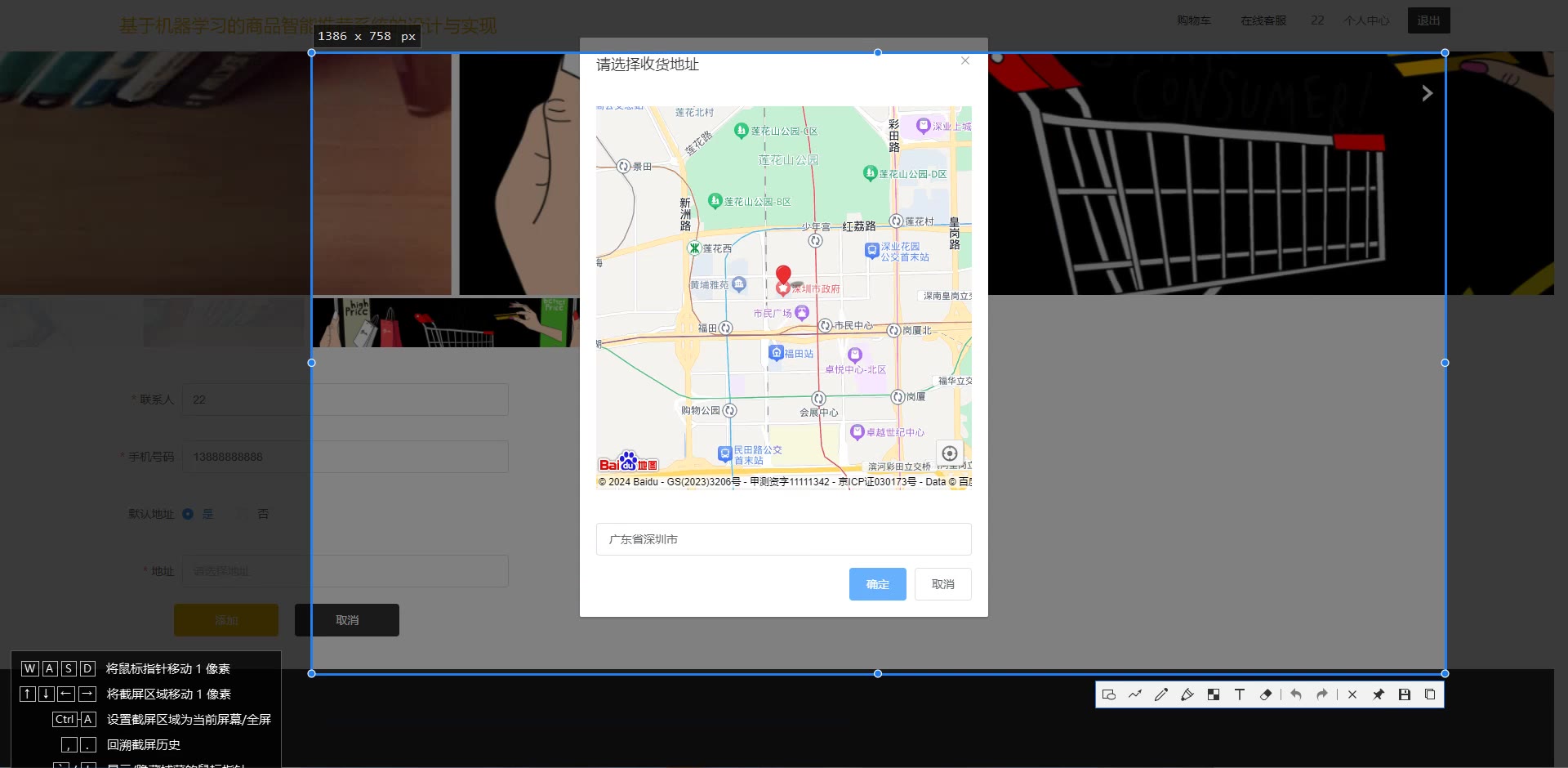The height and width of the screenshot is (768, 1568).
Task: Click the undo arrow in the screenshot toolbar
Action: [x=1296, y=694]
